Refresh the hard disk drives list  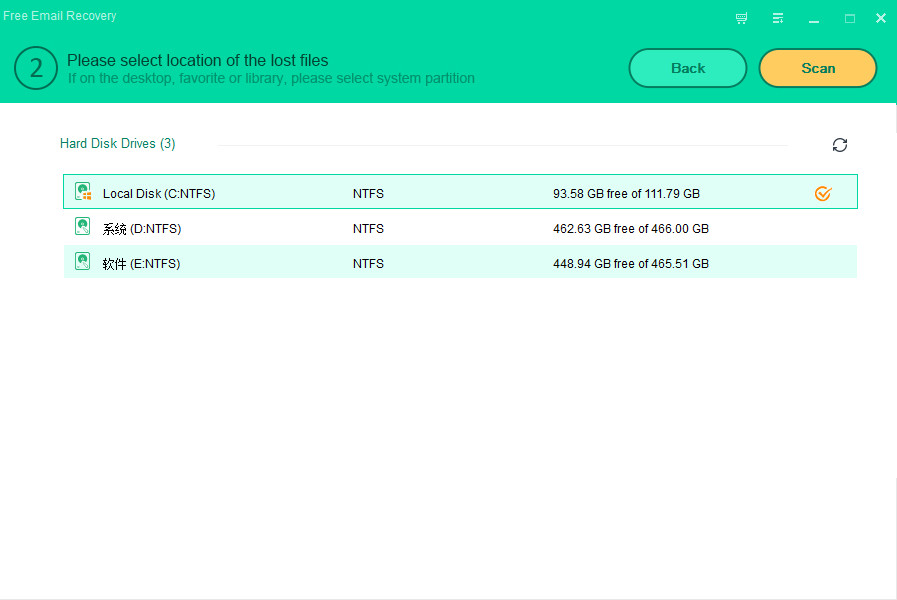point(839,145)
